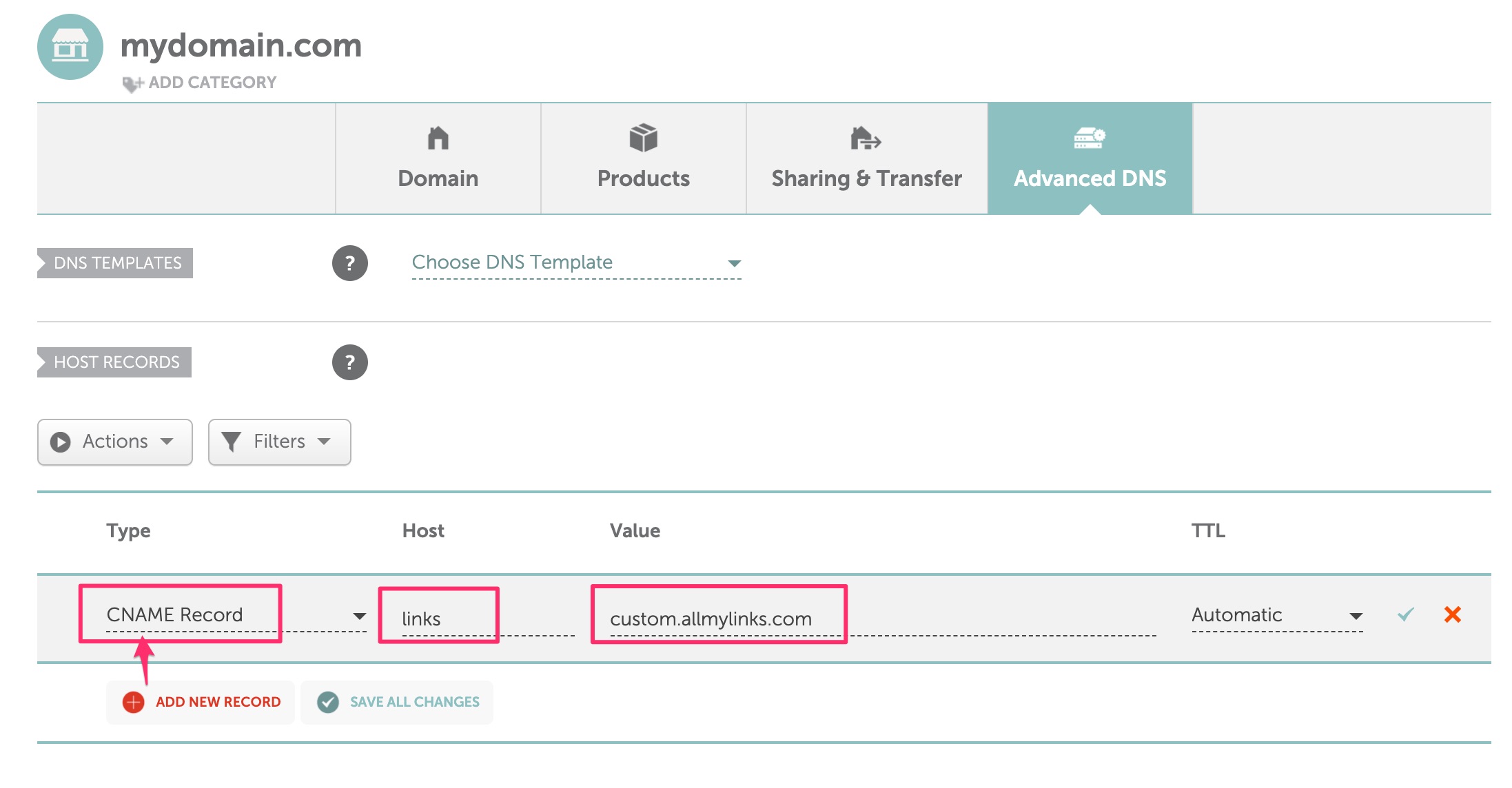
Task: Expand the Choose DNS Template dropdown
Action: click(x=577, y=263)
